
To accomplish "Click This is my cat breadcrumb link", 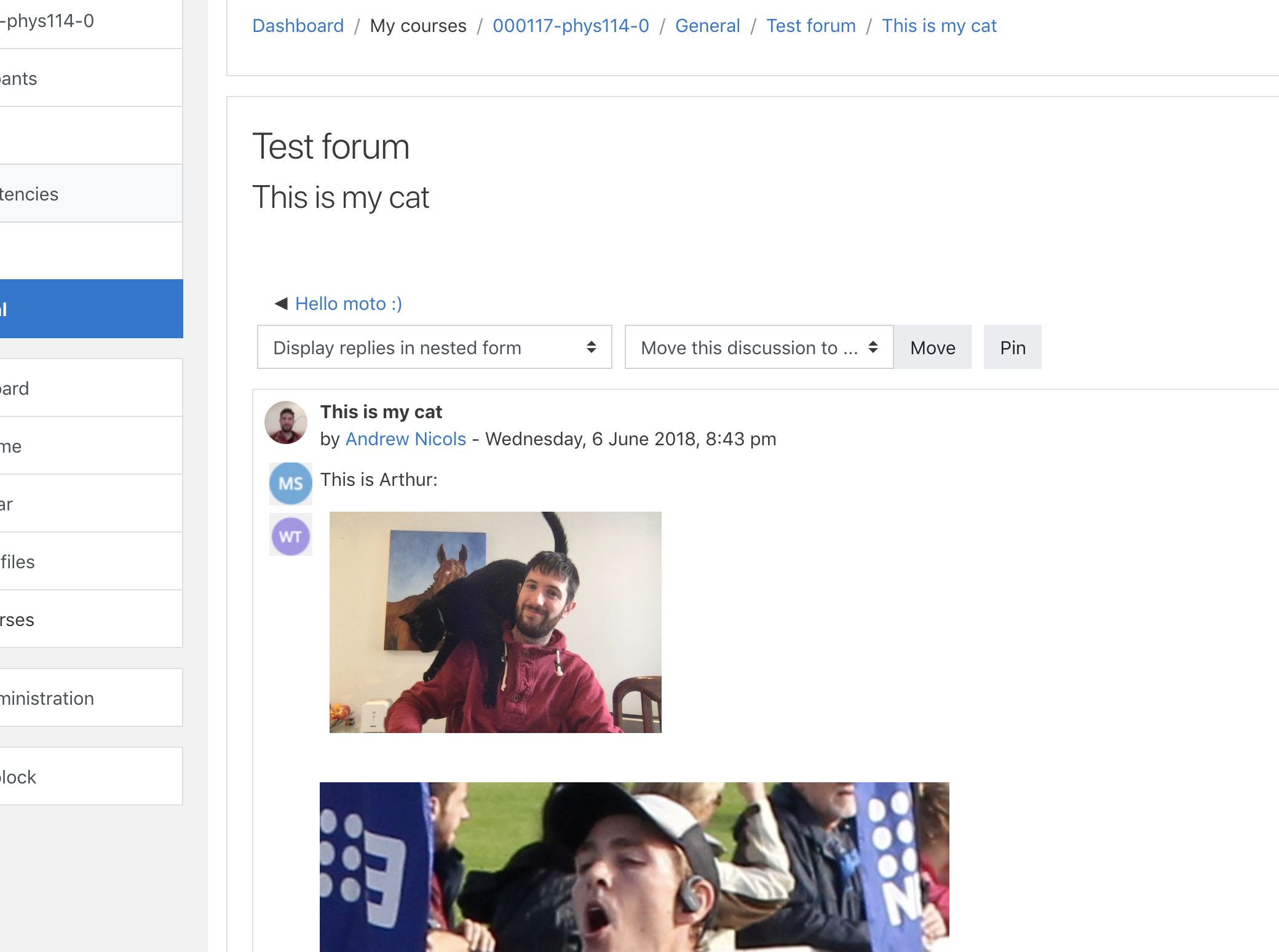I will coord(939,25).
